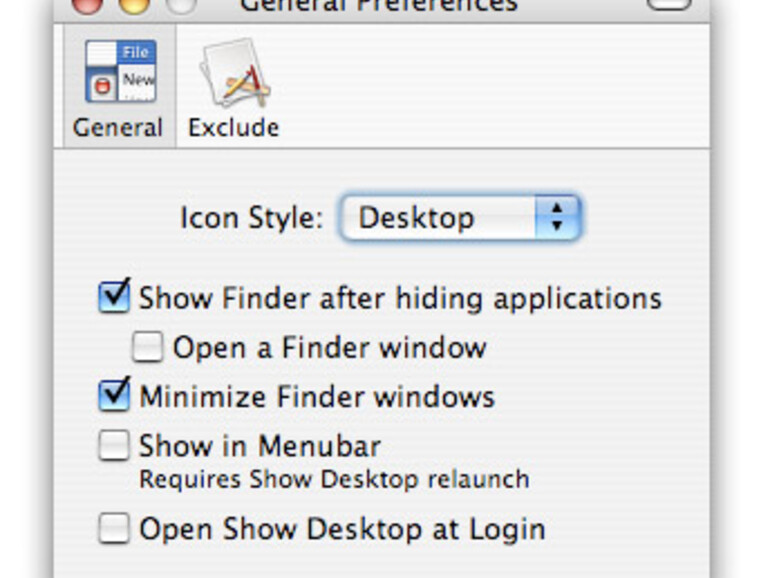The width and height of the screenshot is (770, 578).
Task: Click the Icon Style label text
Action: point(251,218)
